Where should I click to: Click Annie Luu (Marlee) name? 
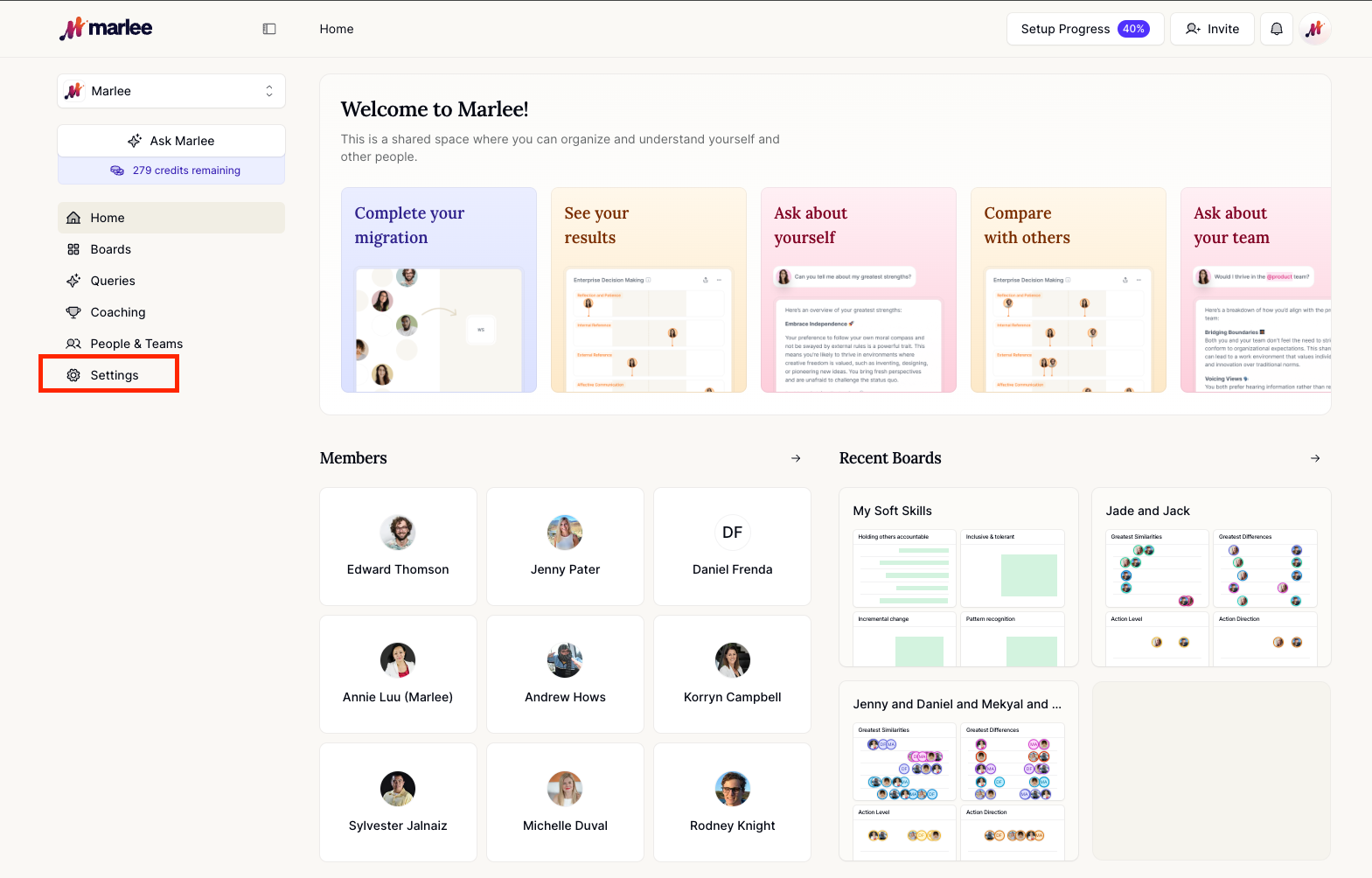coord(398,697)
